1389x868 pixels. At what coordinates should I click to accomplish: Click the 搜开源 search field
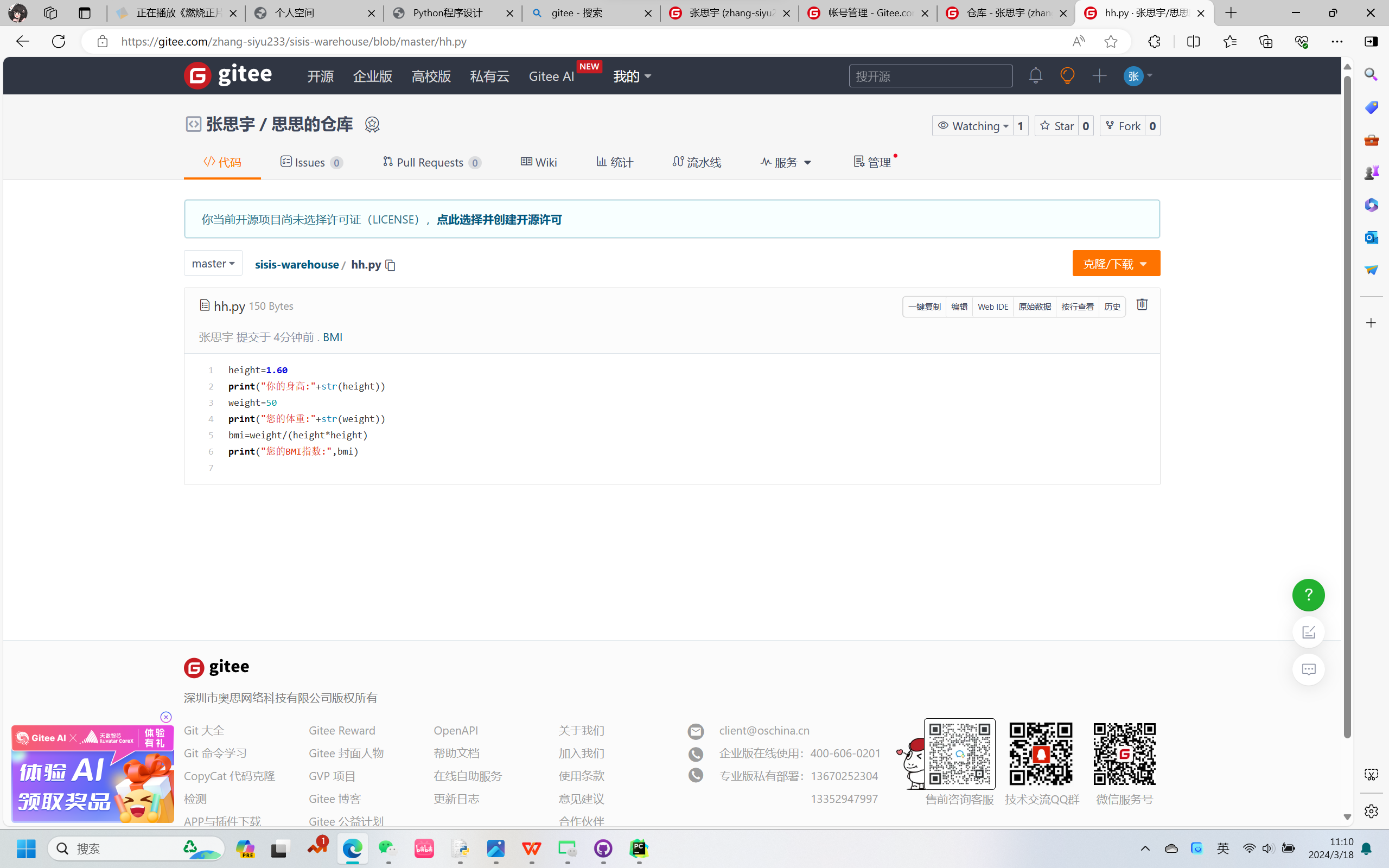[x=930, y=76]
